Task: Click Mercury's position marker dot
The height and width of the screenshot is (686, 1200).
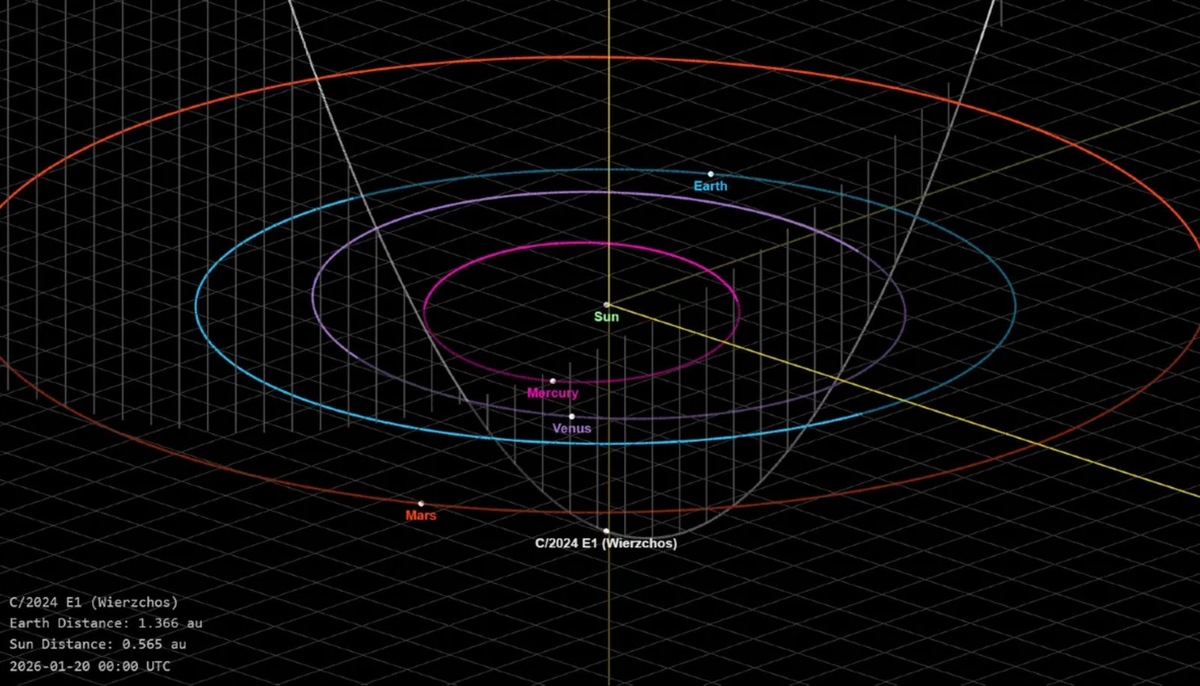Action: click(x=554, y=380)
